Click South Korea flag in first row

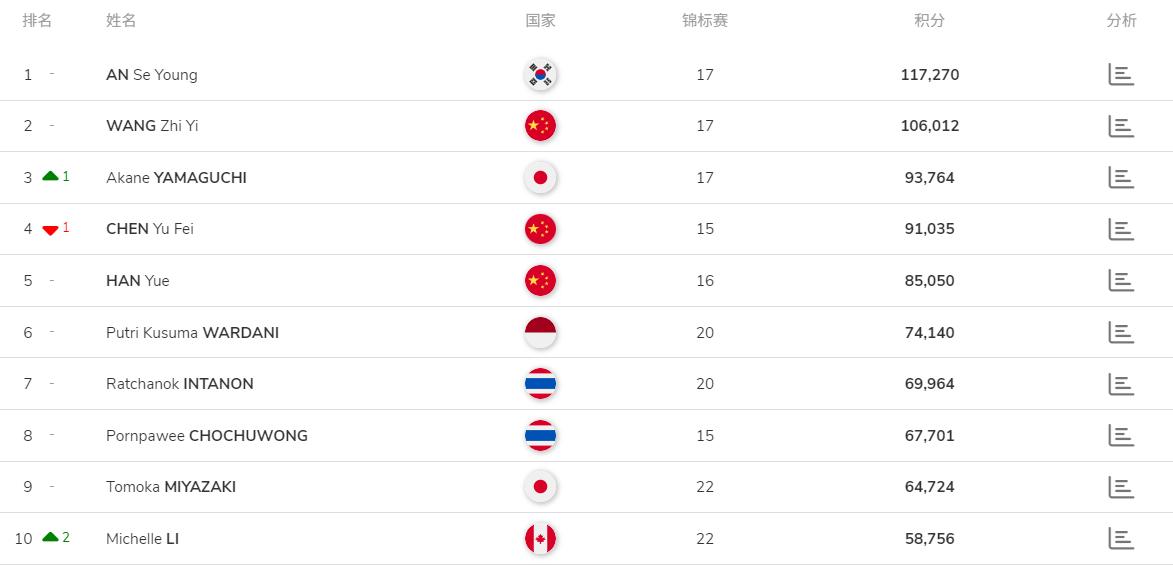[540, 75]
